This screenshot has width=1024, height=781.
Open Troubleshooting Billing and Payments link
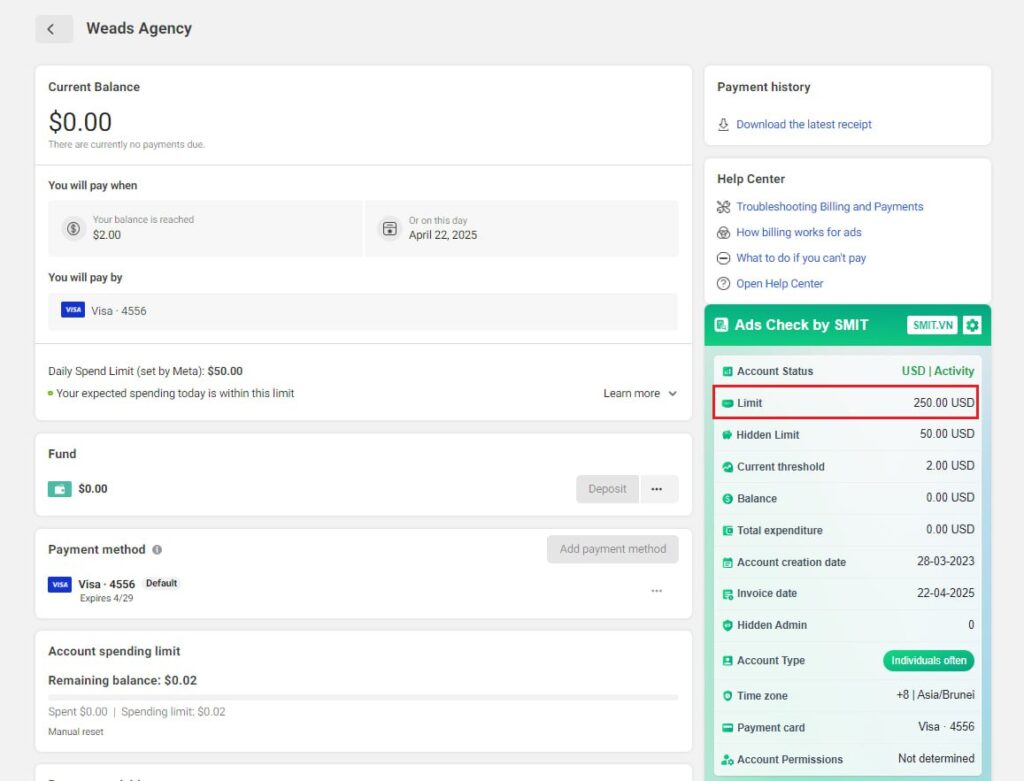tap(829, 207)
